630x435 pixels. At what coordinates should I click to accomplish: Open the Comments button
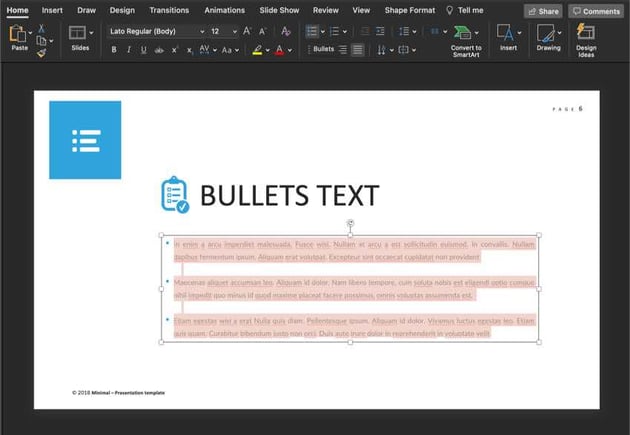tap(596, 11)
